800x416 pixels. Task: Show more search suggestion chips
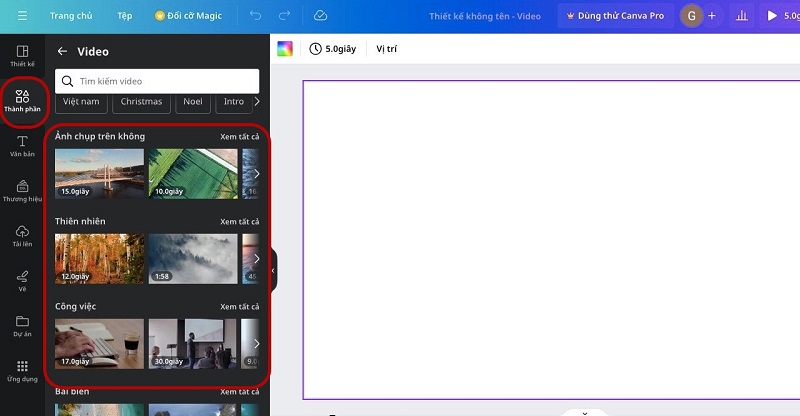[x=257, y=102]
